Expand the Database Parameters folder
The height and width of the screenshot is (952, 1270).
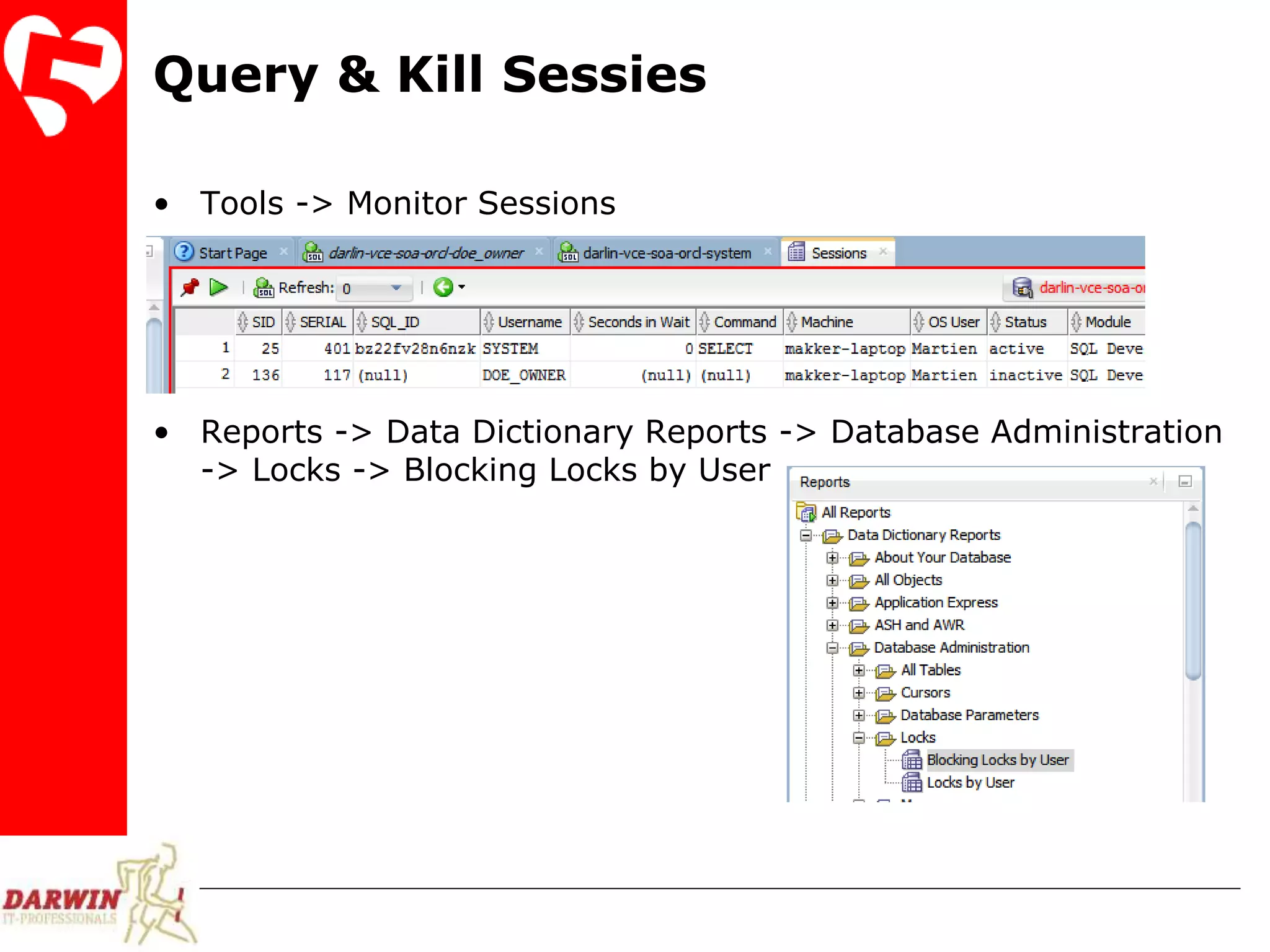point(859,716)
